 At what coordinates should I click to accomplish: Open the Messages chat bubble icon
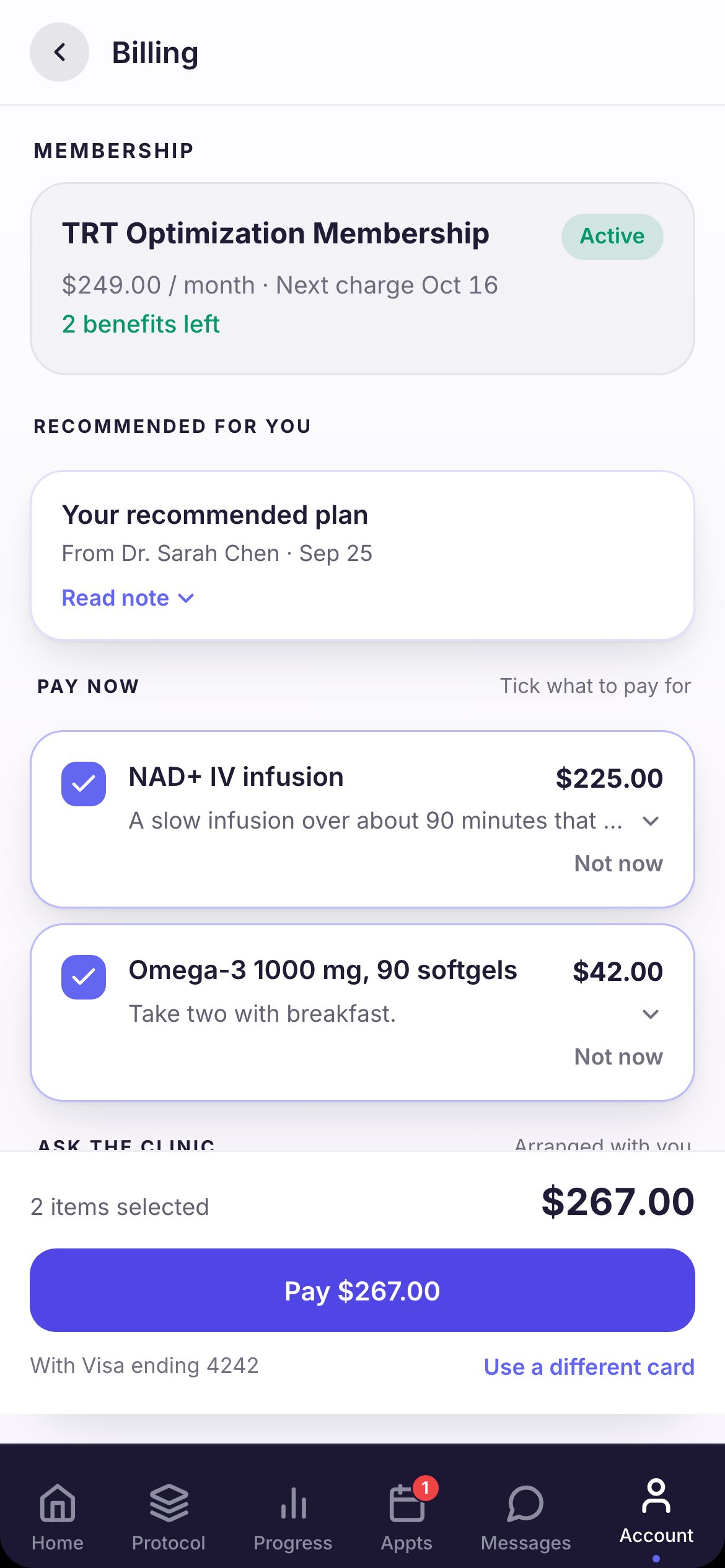pos(525,1503)
